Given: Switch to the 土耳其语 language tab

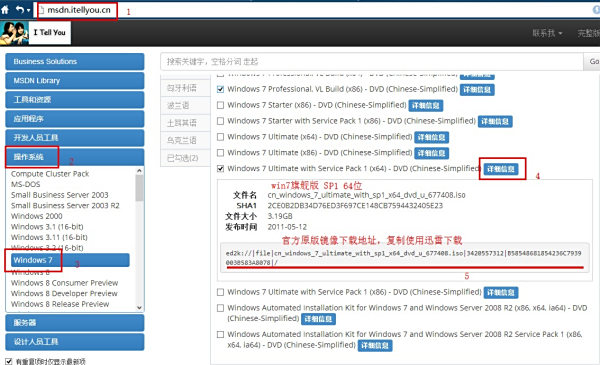Looking at the screenshot, I should pyautogui.click(x=185, y=123).
